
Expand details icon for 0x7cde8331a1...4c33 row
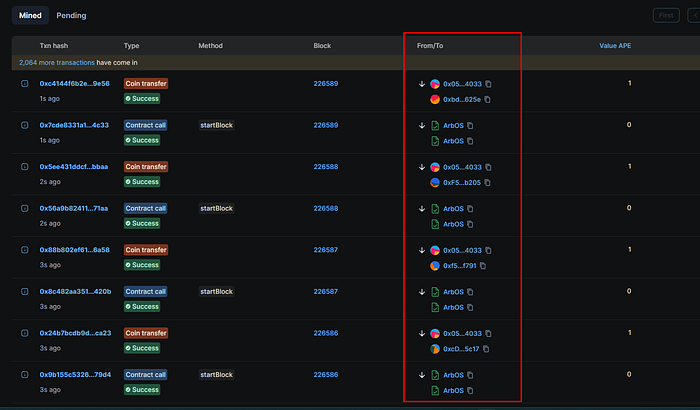pyautogui.click(x=25, y=125)
